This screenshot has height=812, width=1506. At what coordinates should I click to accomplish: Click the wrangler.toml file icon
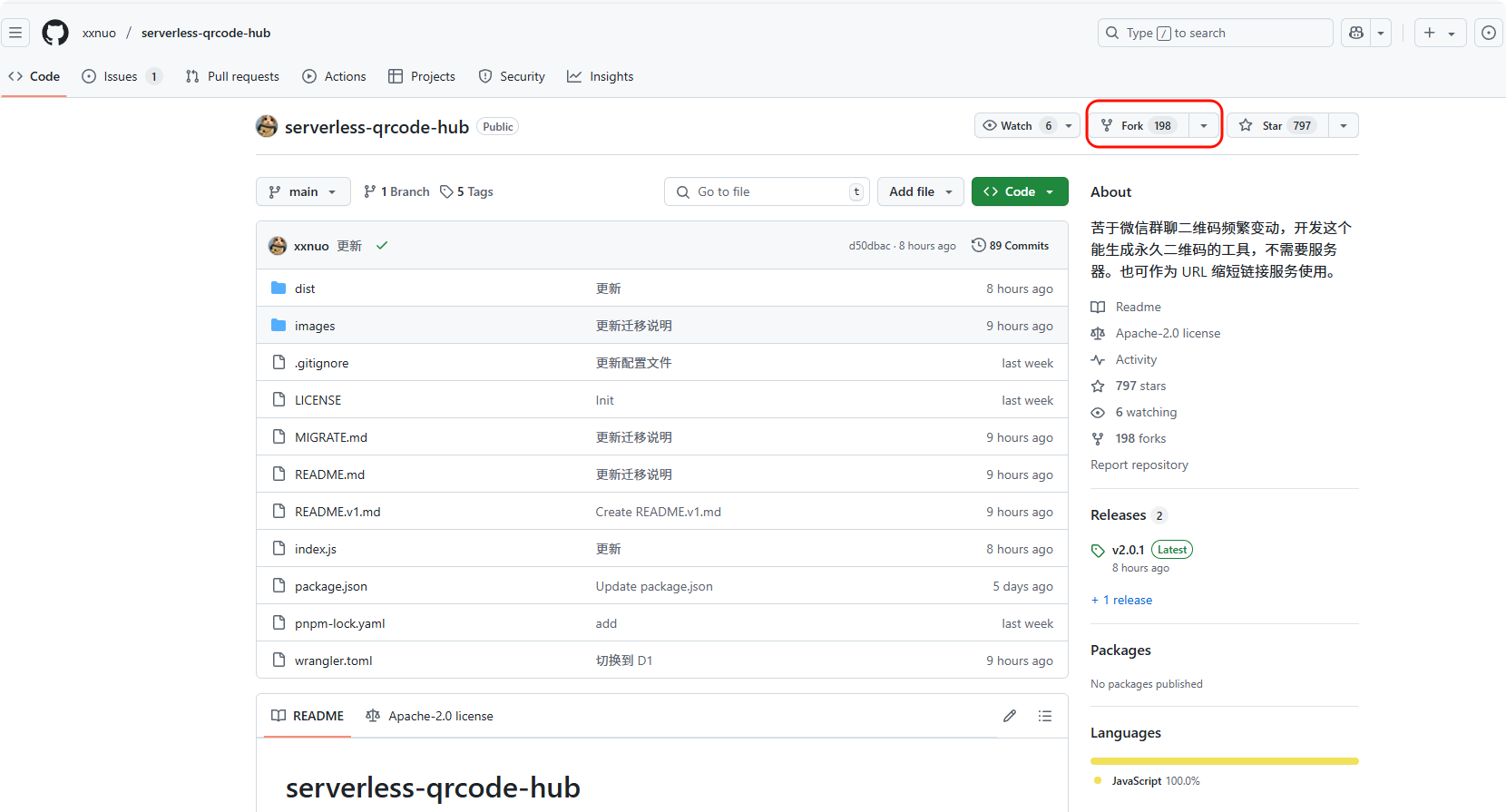tap(279, 660)
